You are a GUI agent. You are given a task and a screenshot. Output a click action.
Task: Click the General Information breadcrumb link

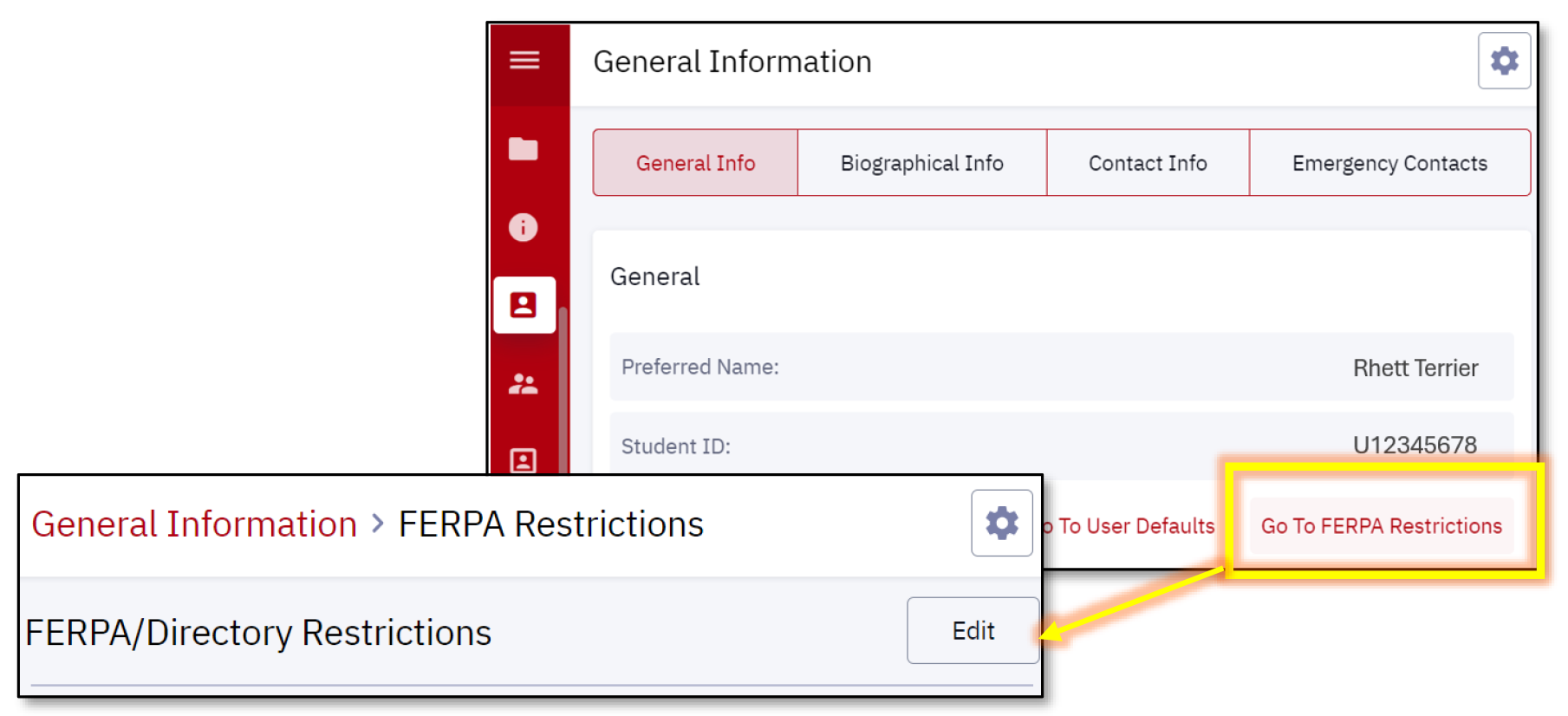point(194,524)
